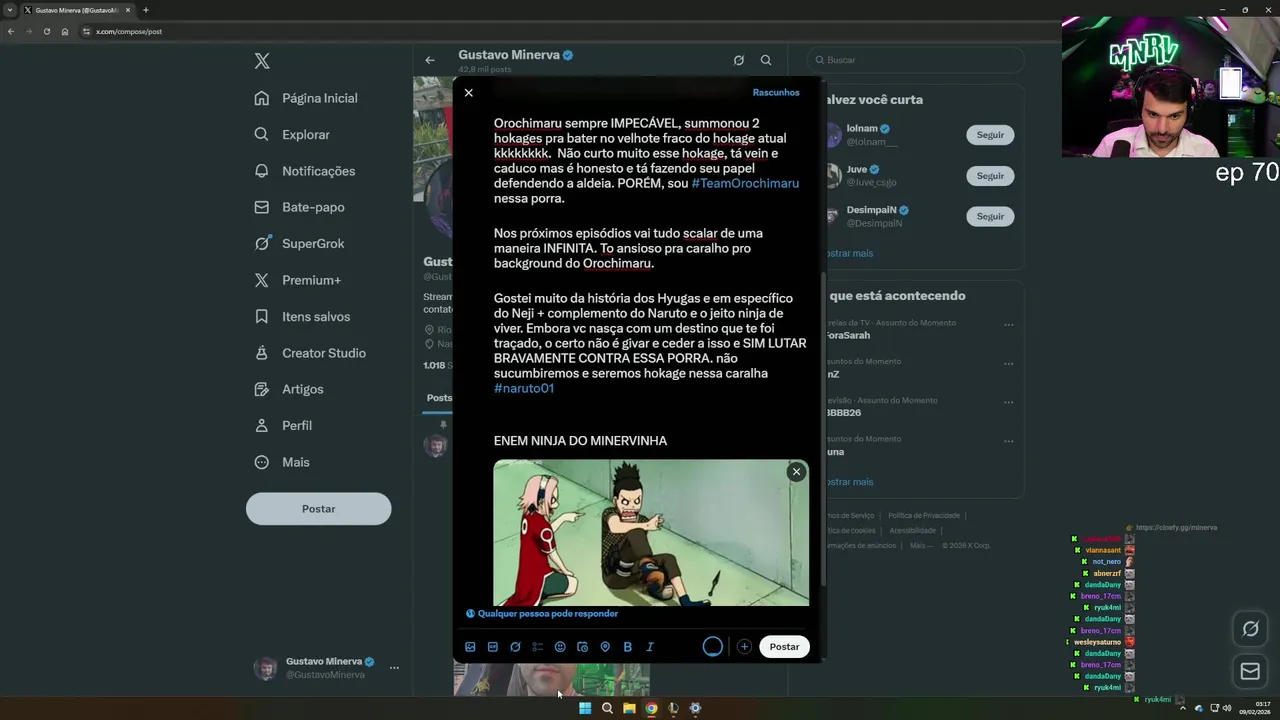Click the search icon in profile header

pos(766,60)
